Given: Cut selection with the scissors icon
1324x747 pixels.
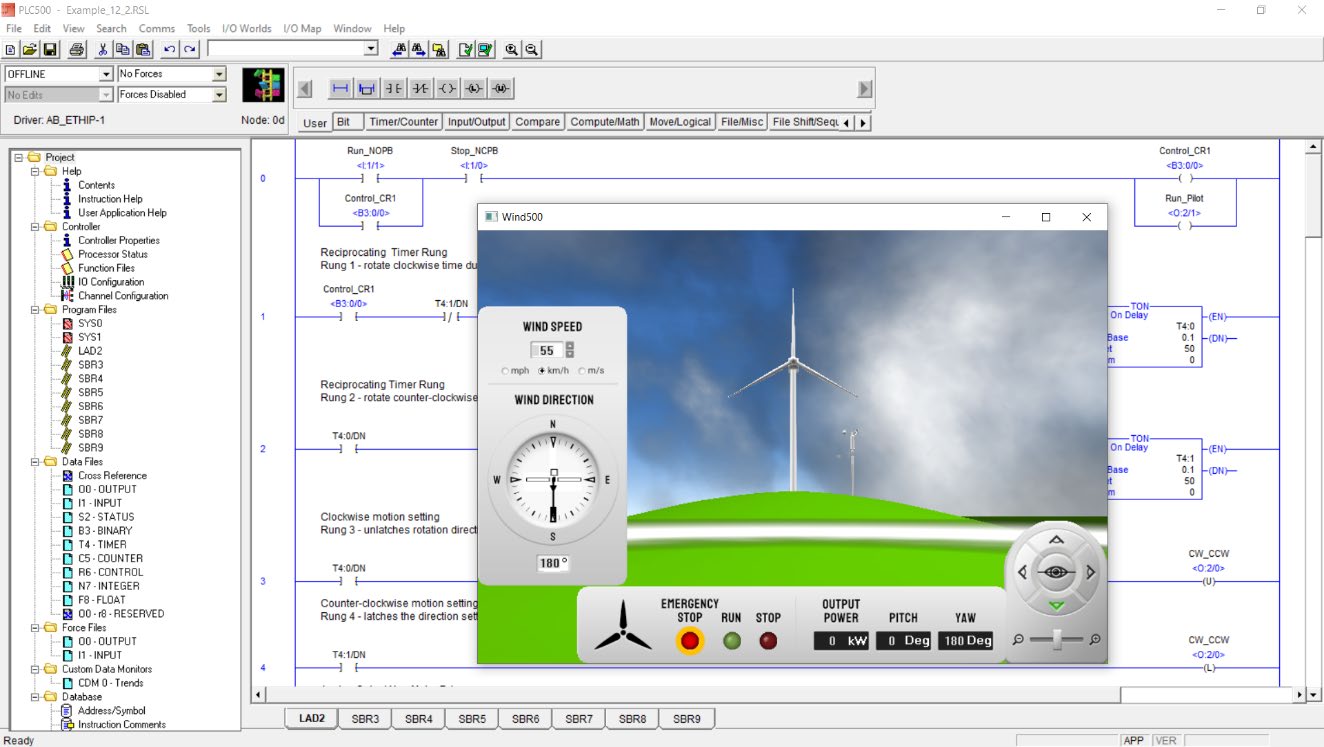Looking at the screenshot, I should [x=102, y=49].
